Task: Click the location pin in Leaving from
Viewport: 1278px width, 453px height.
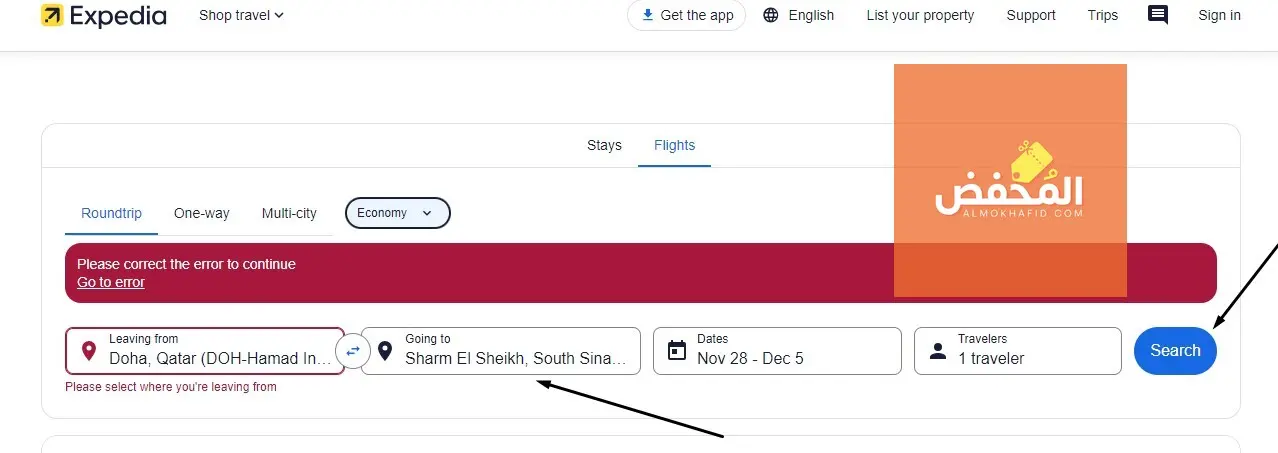Action: tap(89, 351)
